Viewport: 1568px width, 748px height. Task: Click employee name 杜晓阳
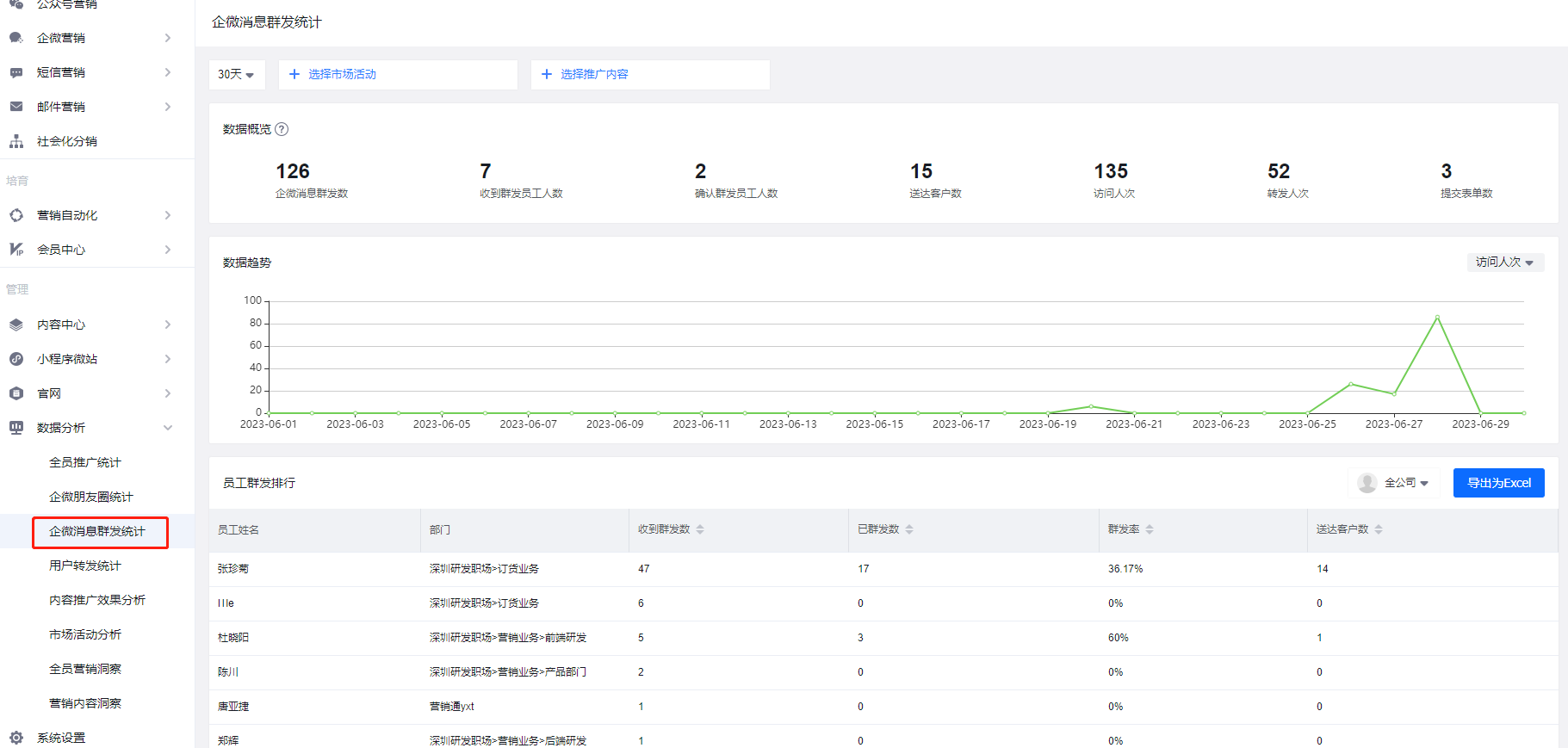click(233, 638)
